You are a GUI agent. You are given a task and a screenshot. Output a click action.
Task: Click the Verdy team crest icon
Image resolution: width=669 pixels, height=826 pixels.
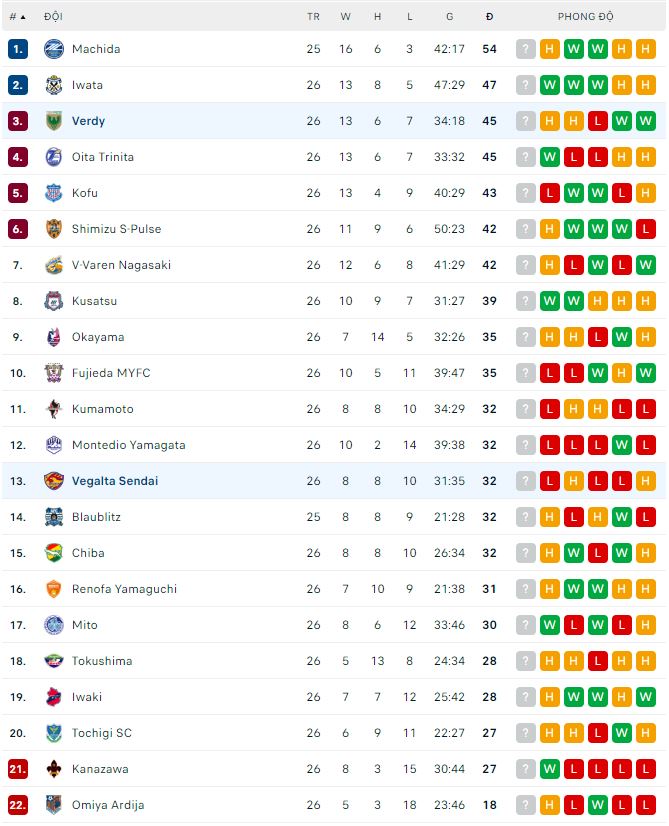[54, 121]
